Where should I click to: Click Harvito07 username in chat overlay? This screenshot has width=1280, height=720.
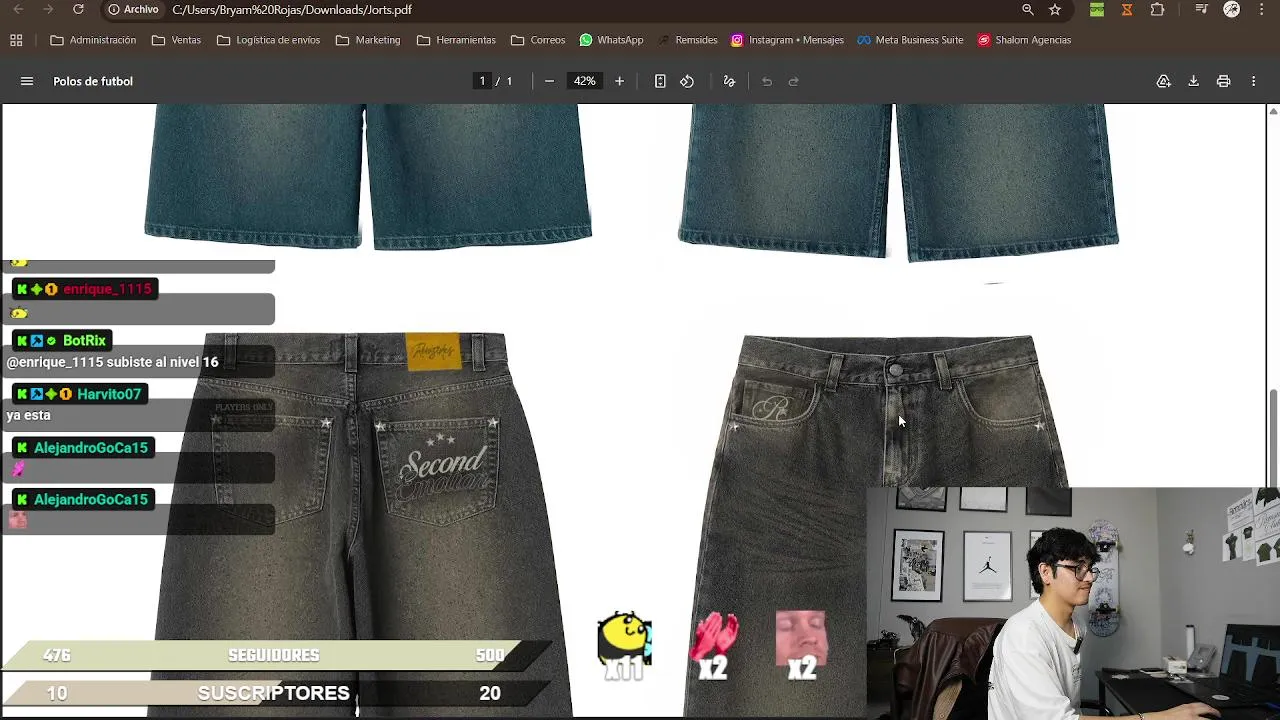(109, 394)
